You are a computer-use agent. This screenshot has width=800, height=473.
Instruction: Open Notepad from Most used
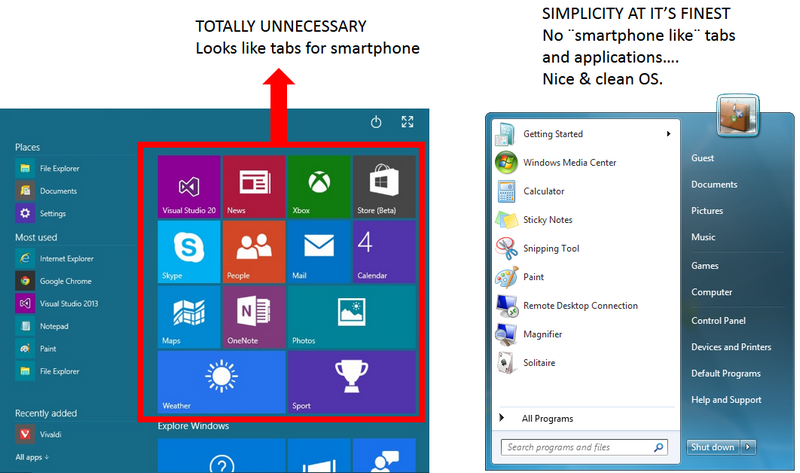point(42,326)
